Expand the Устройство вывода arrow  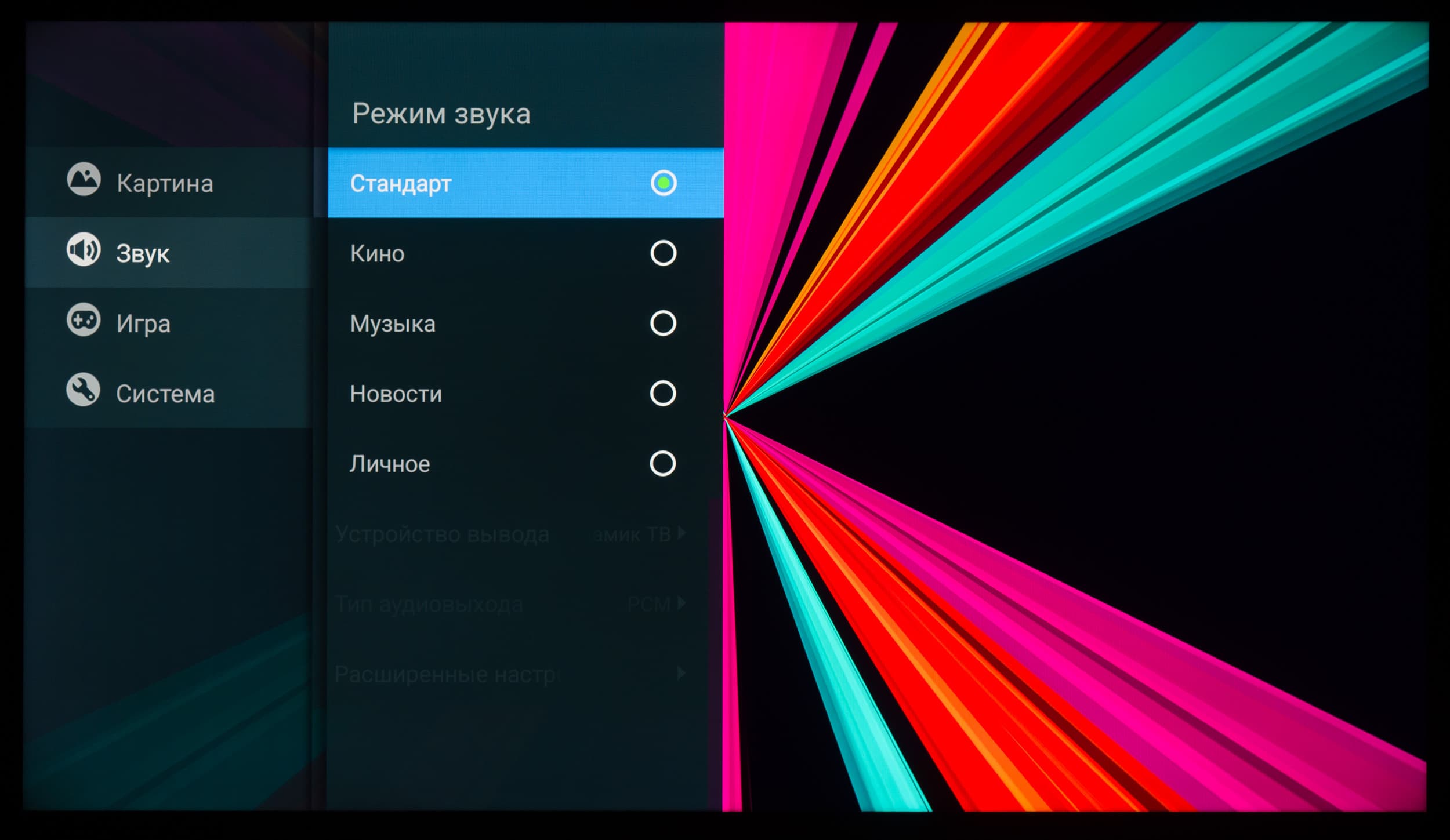tap(681, 533)
